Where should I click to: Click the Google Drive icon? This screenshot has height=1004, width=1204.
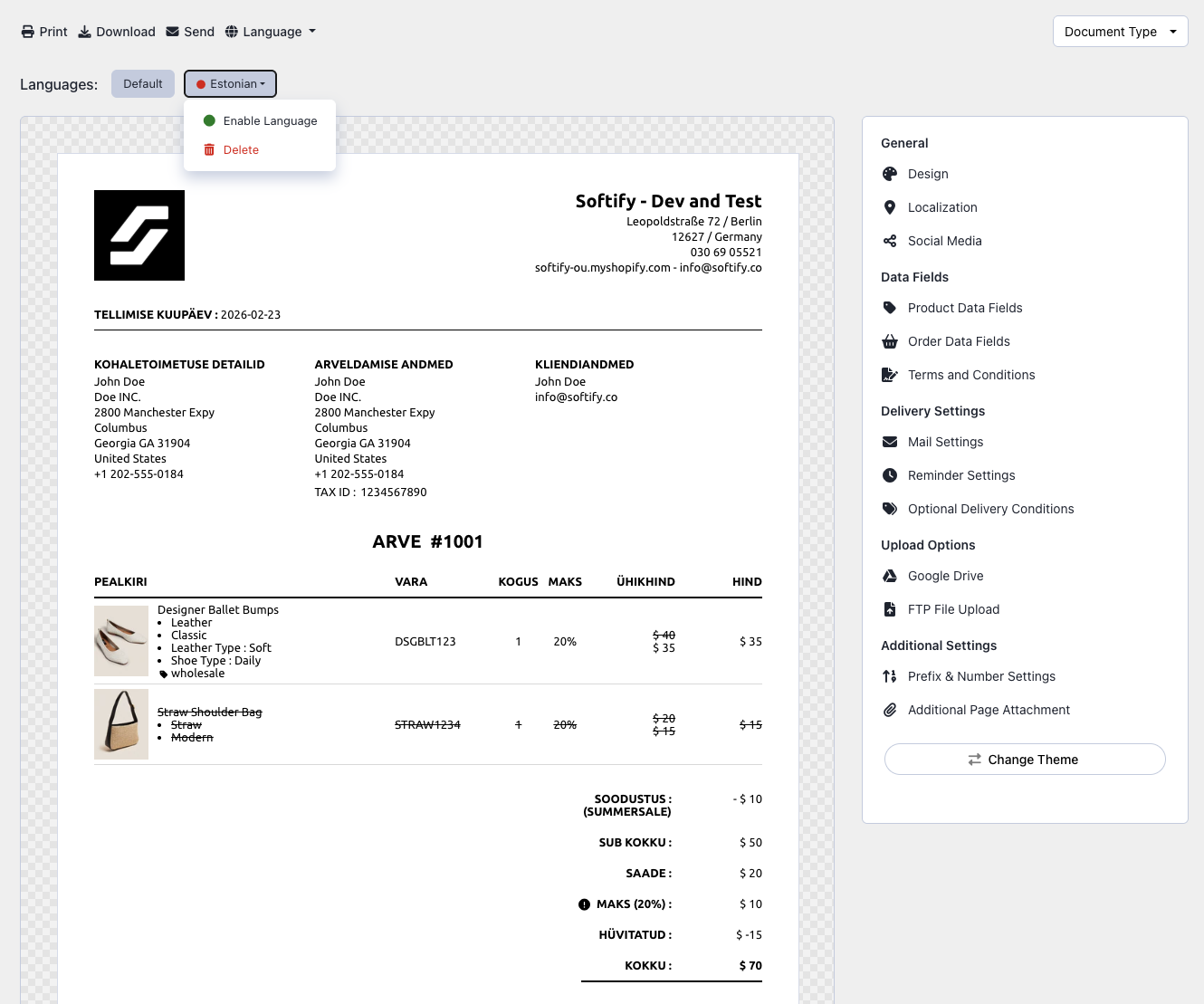[x=890, y=576]
